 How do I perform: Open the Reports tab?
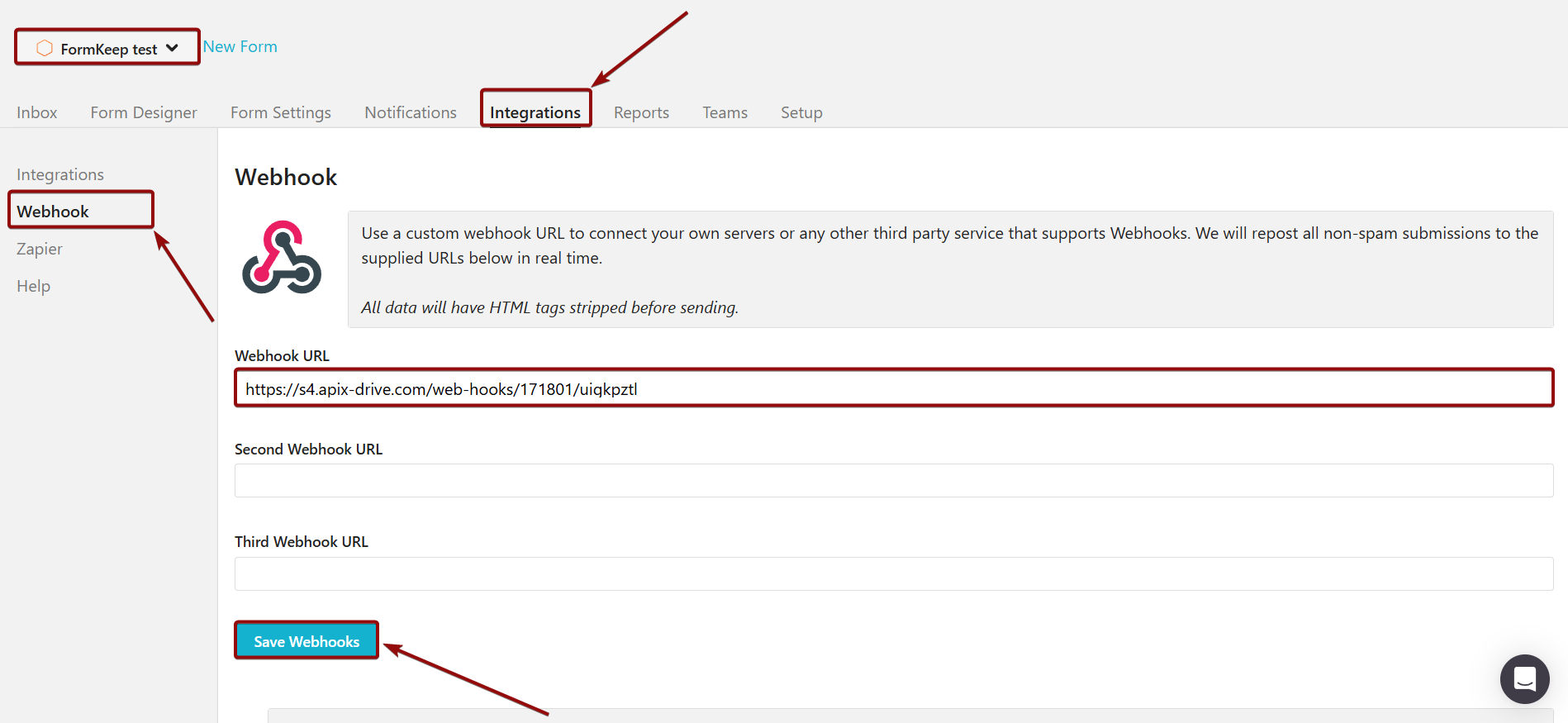pos(641,112)
